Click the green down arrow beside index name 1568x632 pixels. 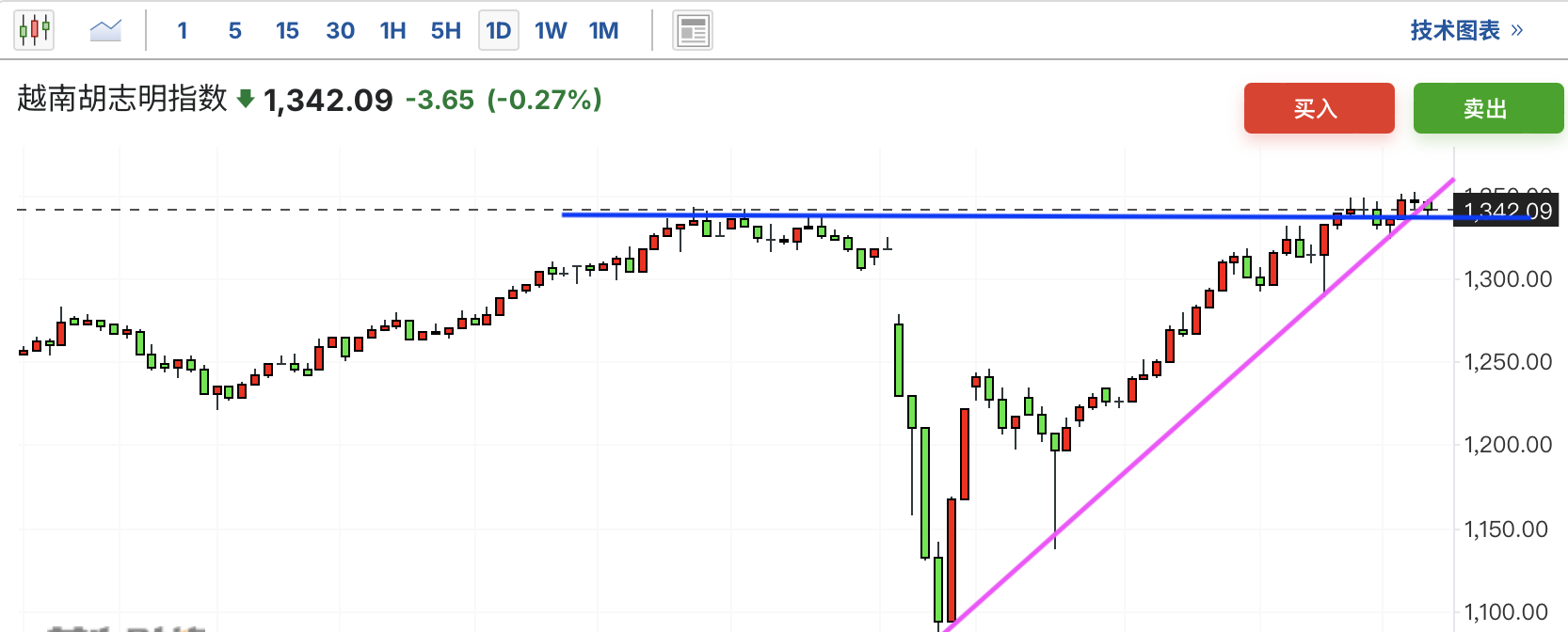246,99
